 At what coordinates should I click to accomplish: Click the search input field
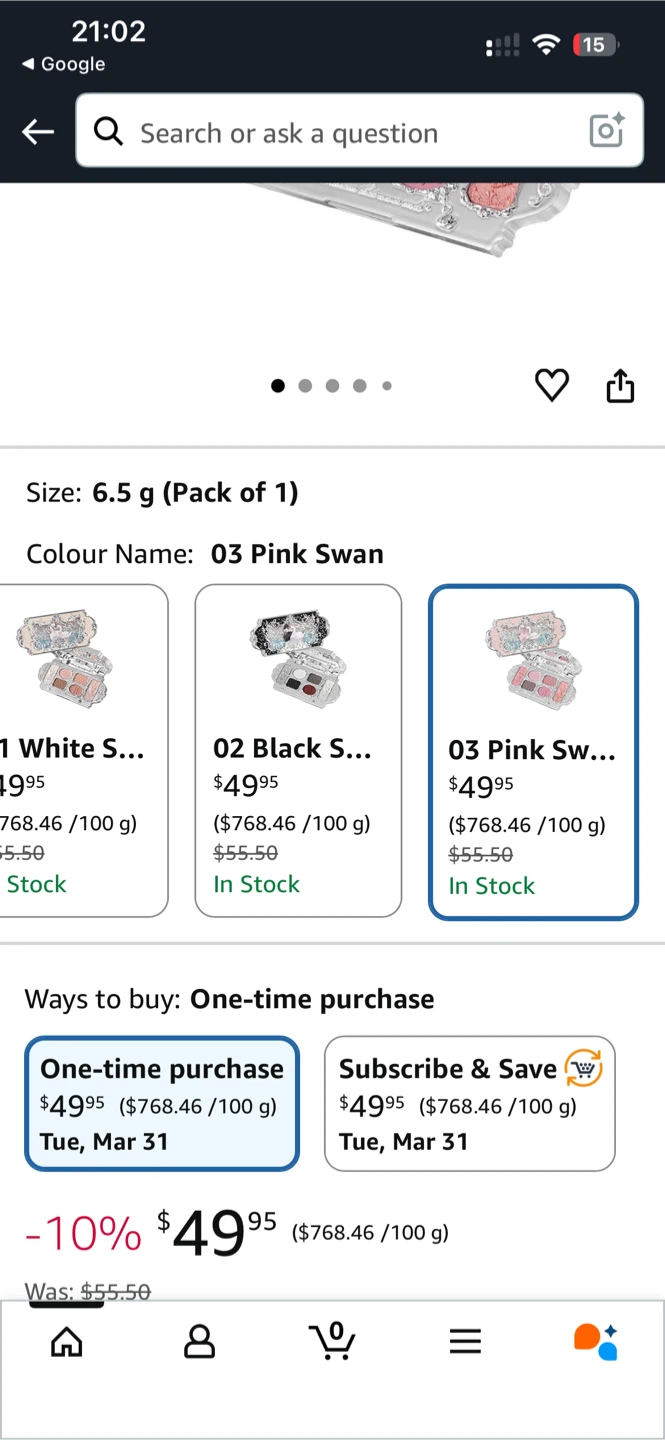point(350,133)
